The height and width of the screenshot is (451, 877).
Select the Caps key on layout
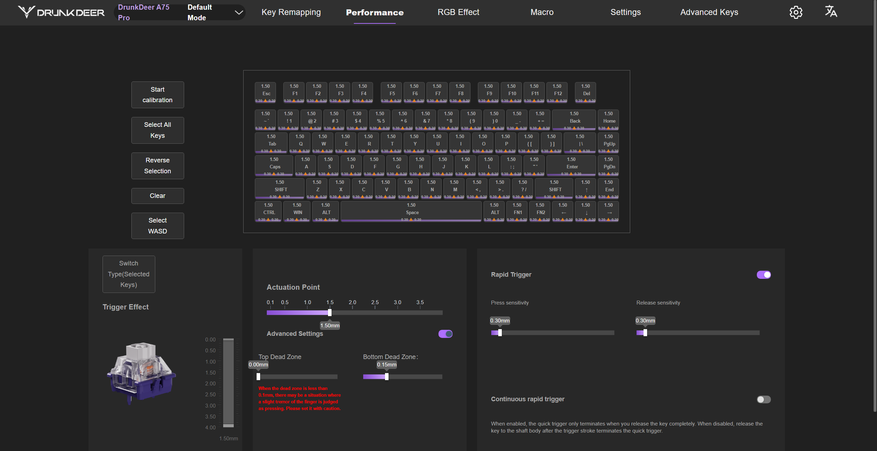274,165
